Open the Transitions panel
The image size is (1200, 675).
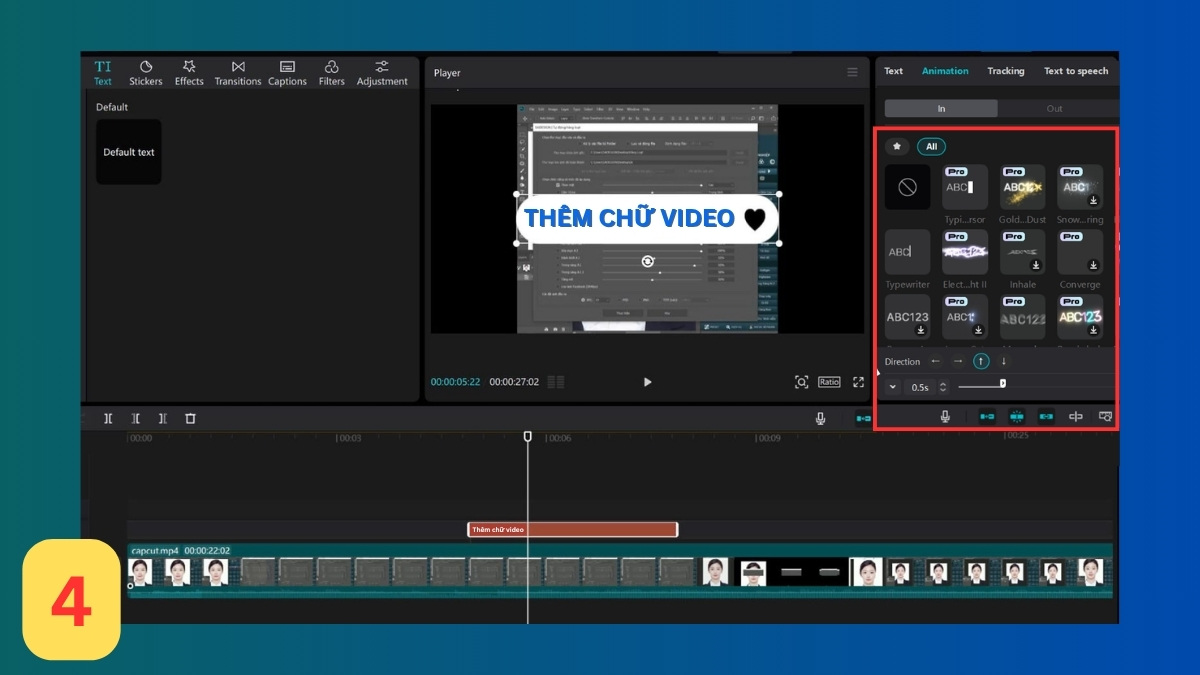(x=237, y=71)
